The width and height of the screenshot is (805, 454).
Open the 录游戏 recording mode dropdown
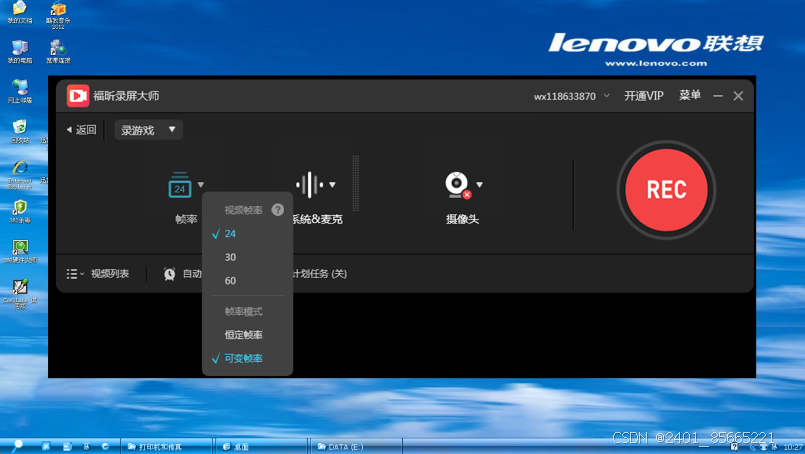click(x=148, y=130)
